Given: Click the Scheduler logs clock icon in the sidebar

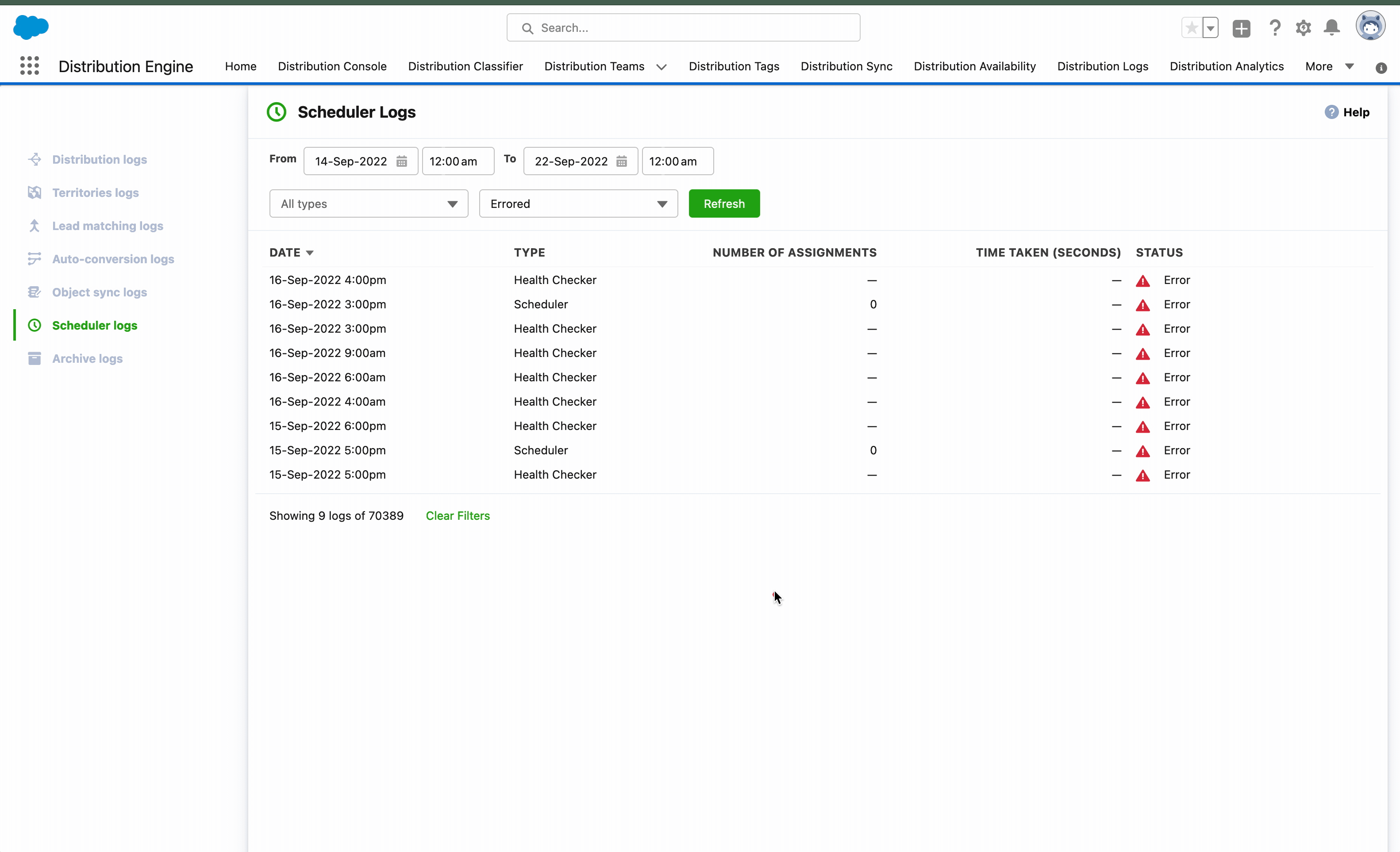Looking at the screenshot, I should click(x=35, y=326).
